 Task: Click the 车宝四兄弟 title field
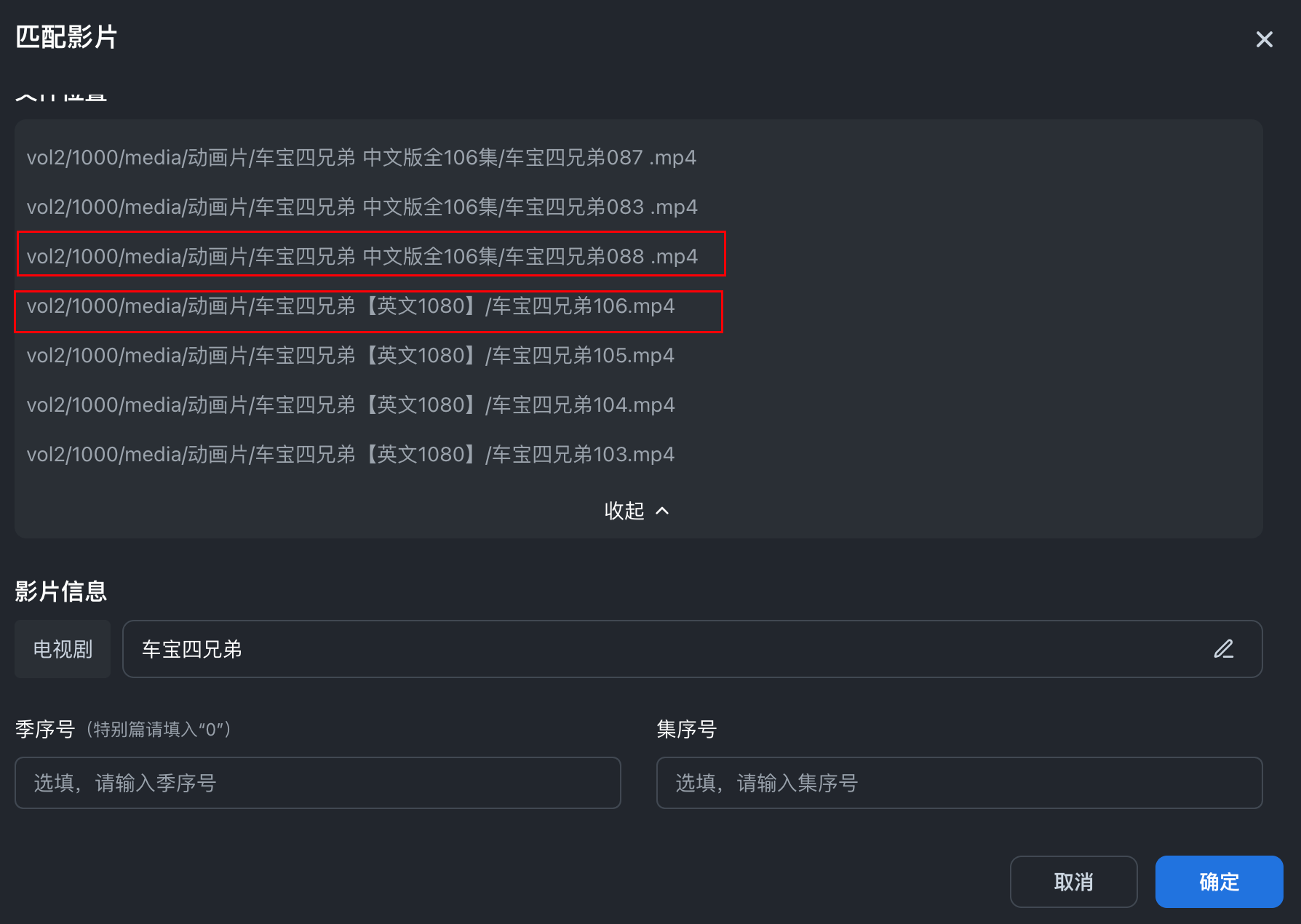pos(655,649)
